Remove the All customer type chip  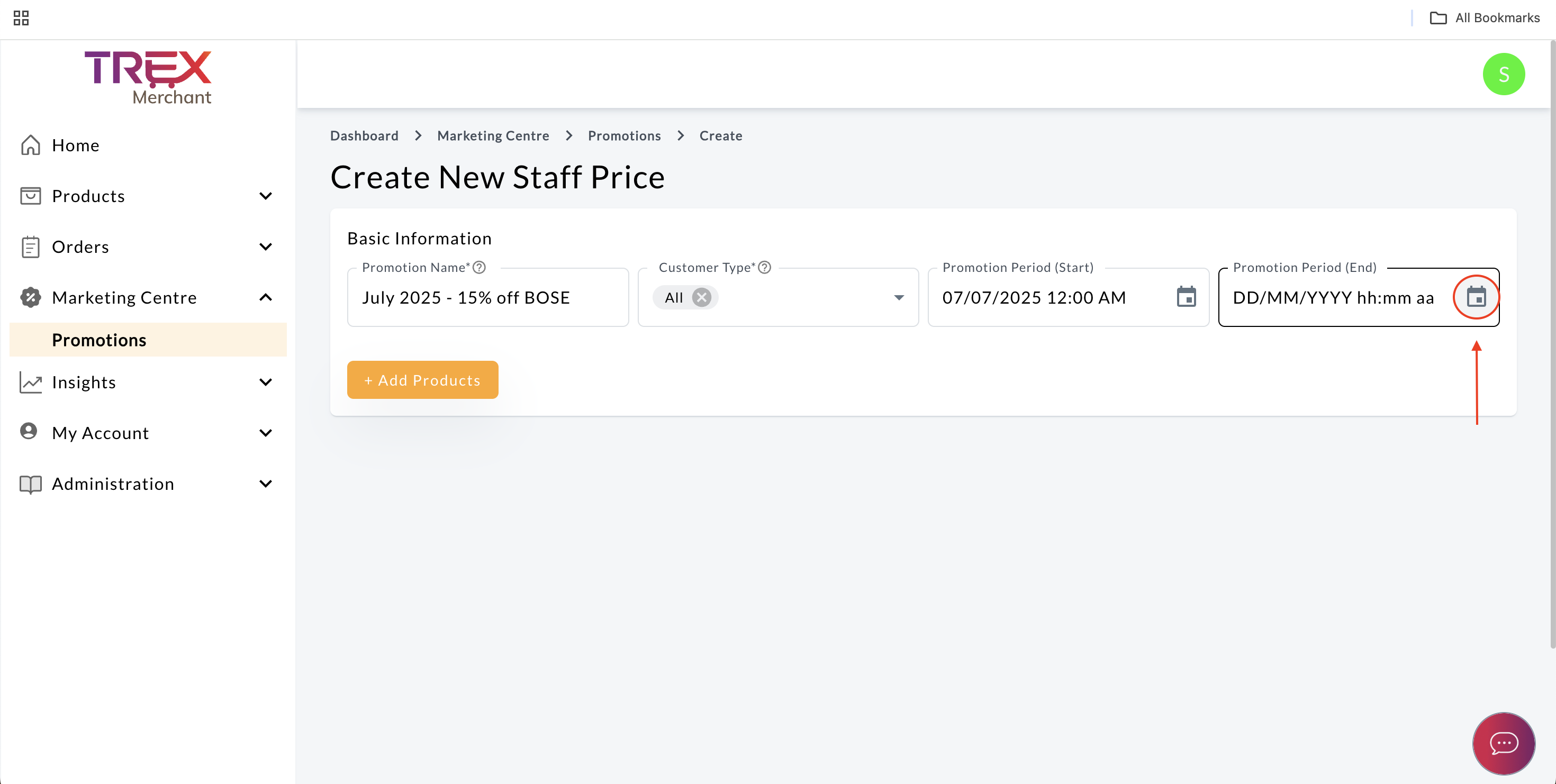pos(701,297)
